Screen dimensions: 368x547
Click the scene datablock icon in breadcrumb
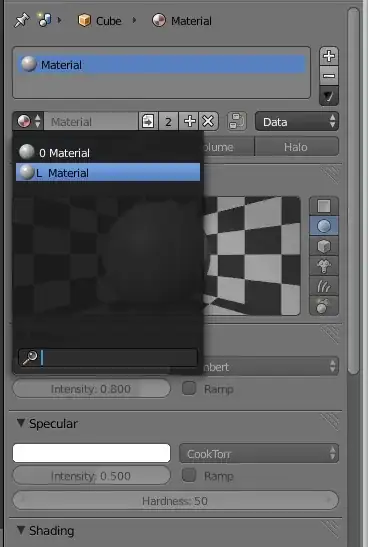[45, 20]
